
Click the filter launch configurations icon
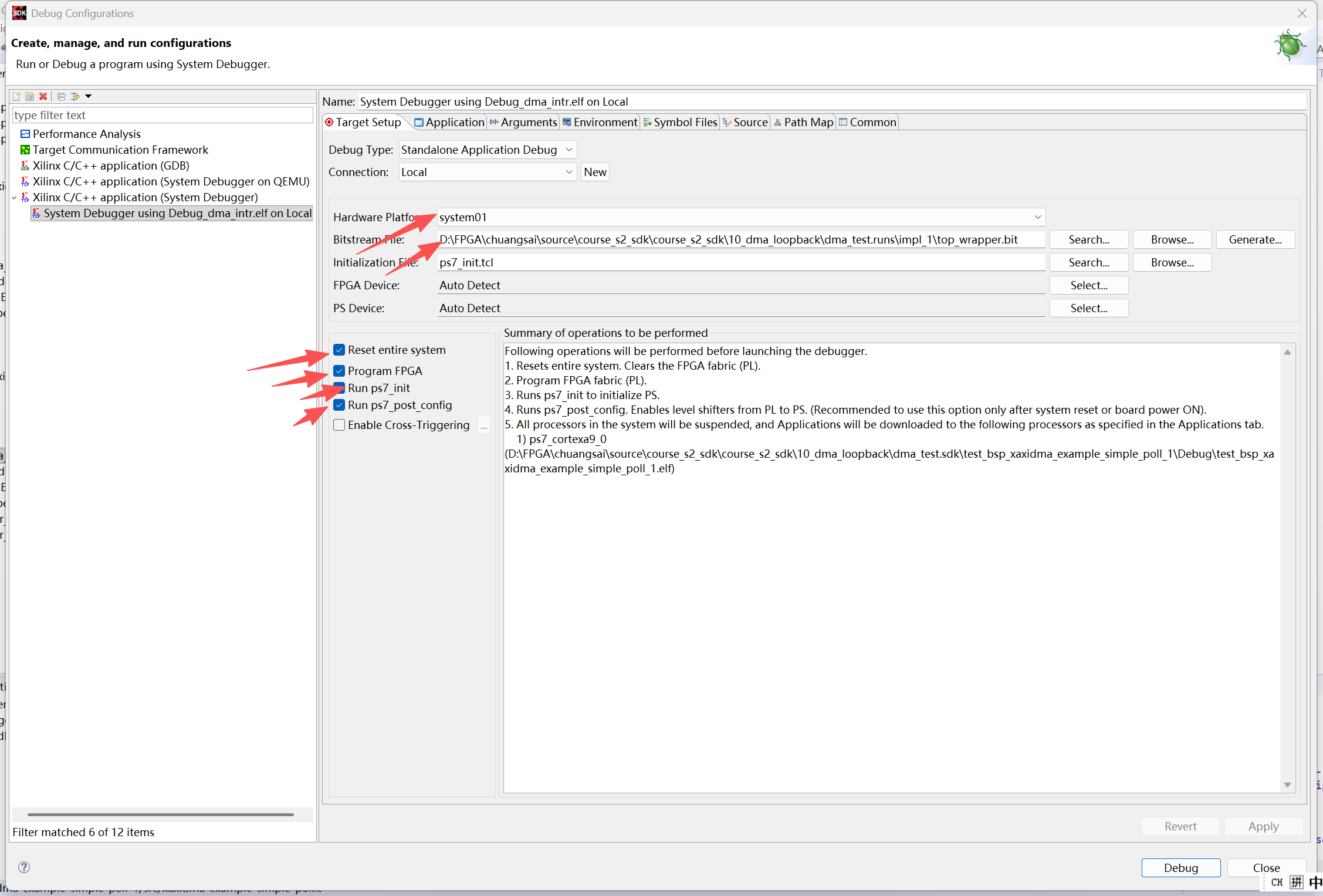(x=75, y=96)
